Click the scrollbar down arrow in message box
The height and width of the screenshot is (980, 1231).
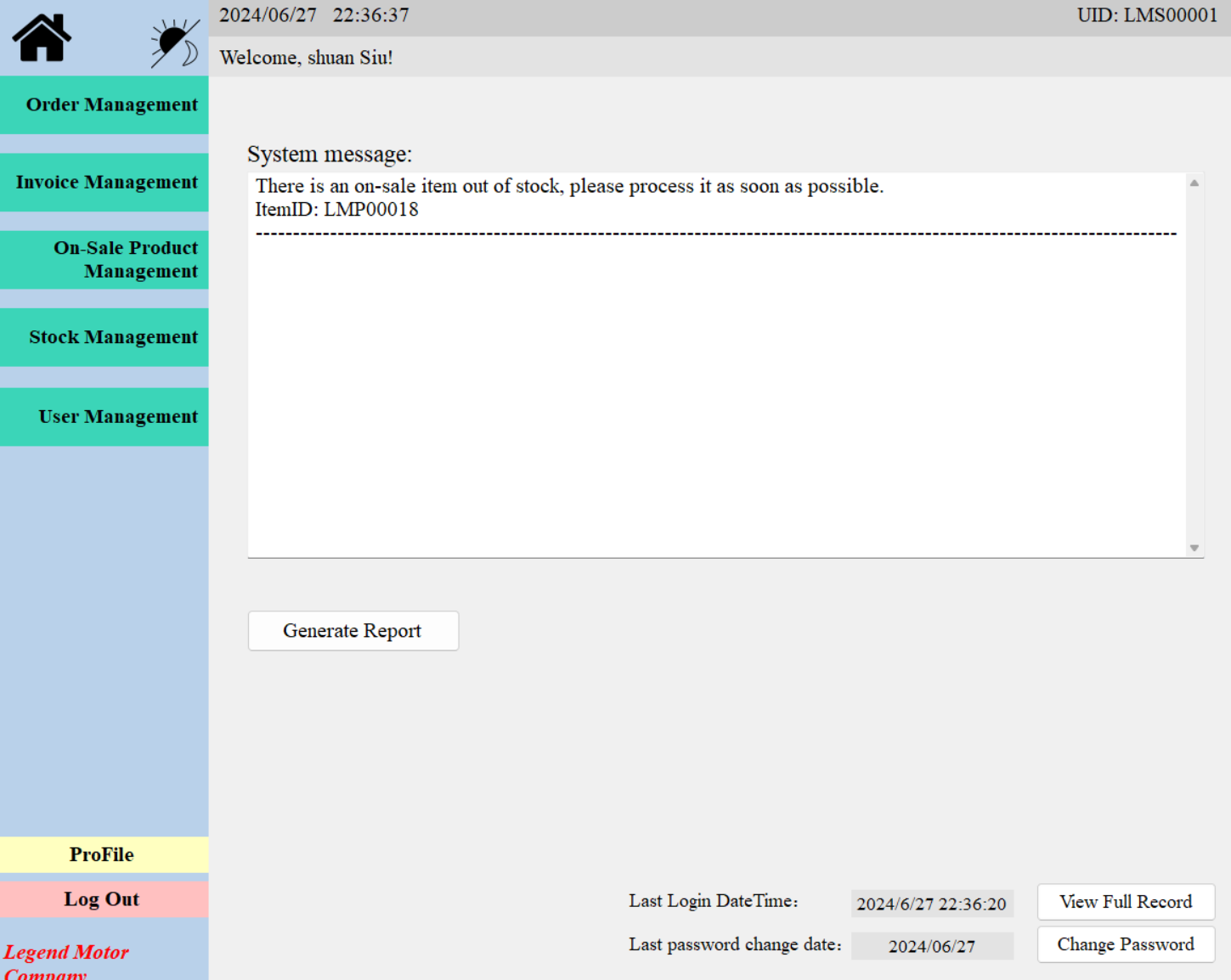point(1194,547)
